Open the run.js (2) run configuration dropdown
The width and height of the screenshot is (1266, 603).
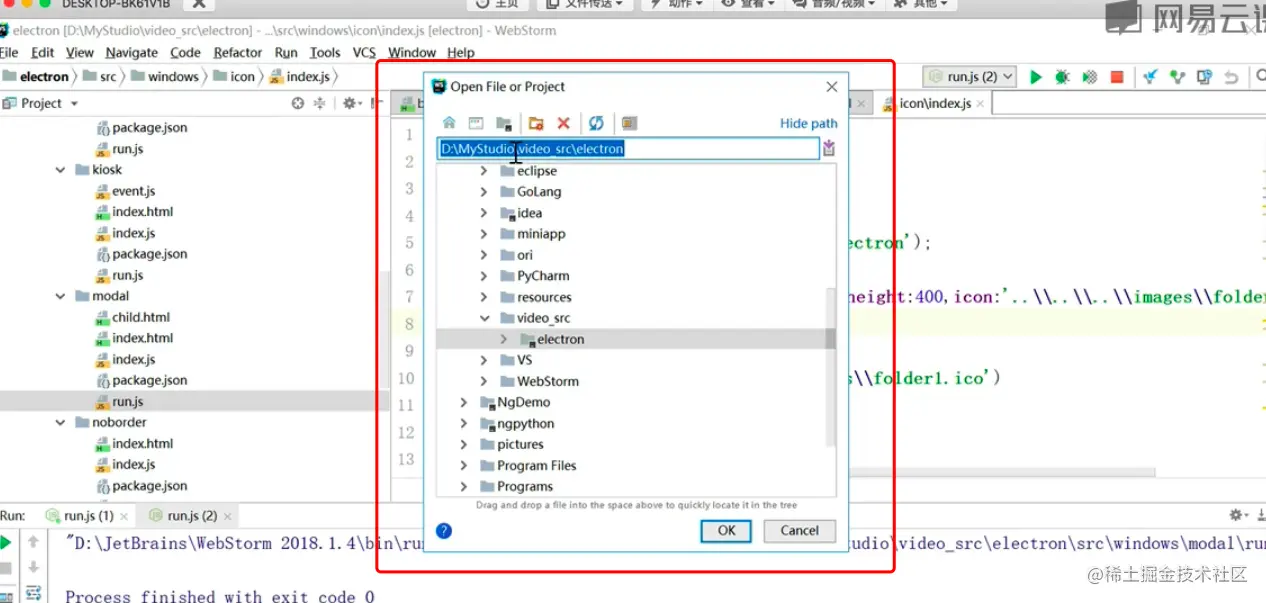click(970, 77)
